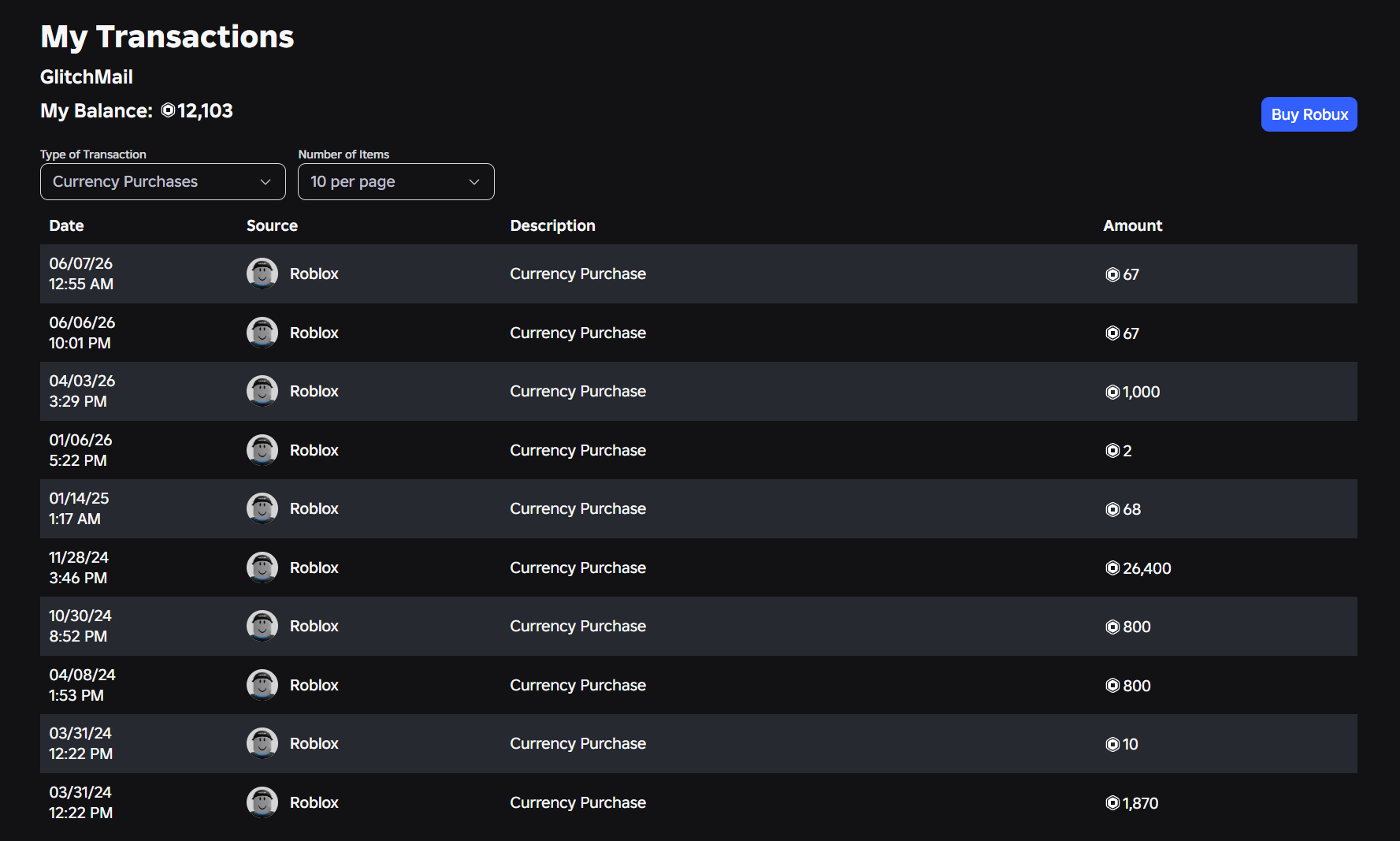Click the My Balance label
Image resolution: width=1400 pixels, height=841 pixels.
pyautogui.click(x=96, y=111)
